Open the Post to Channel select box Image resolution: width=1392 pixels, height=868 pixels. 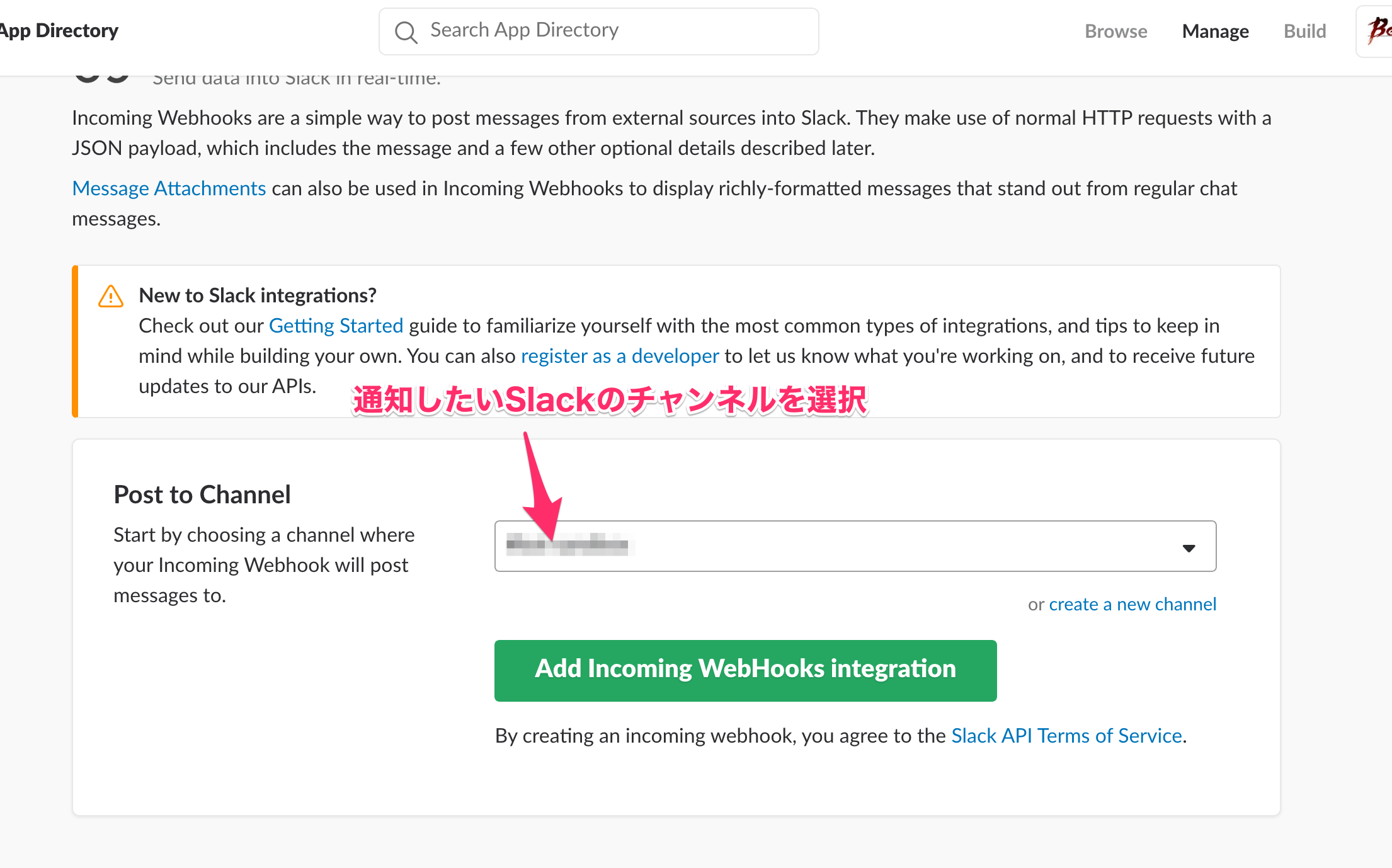click(855, 546)
